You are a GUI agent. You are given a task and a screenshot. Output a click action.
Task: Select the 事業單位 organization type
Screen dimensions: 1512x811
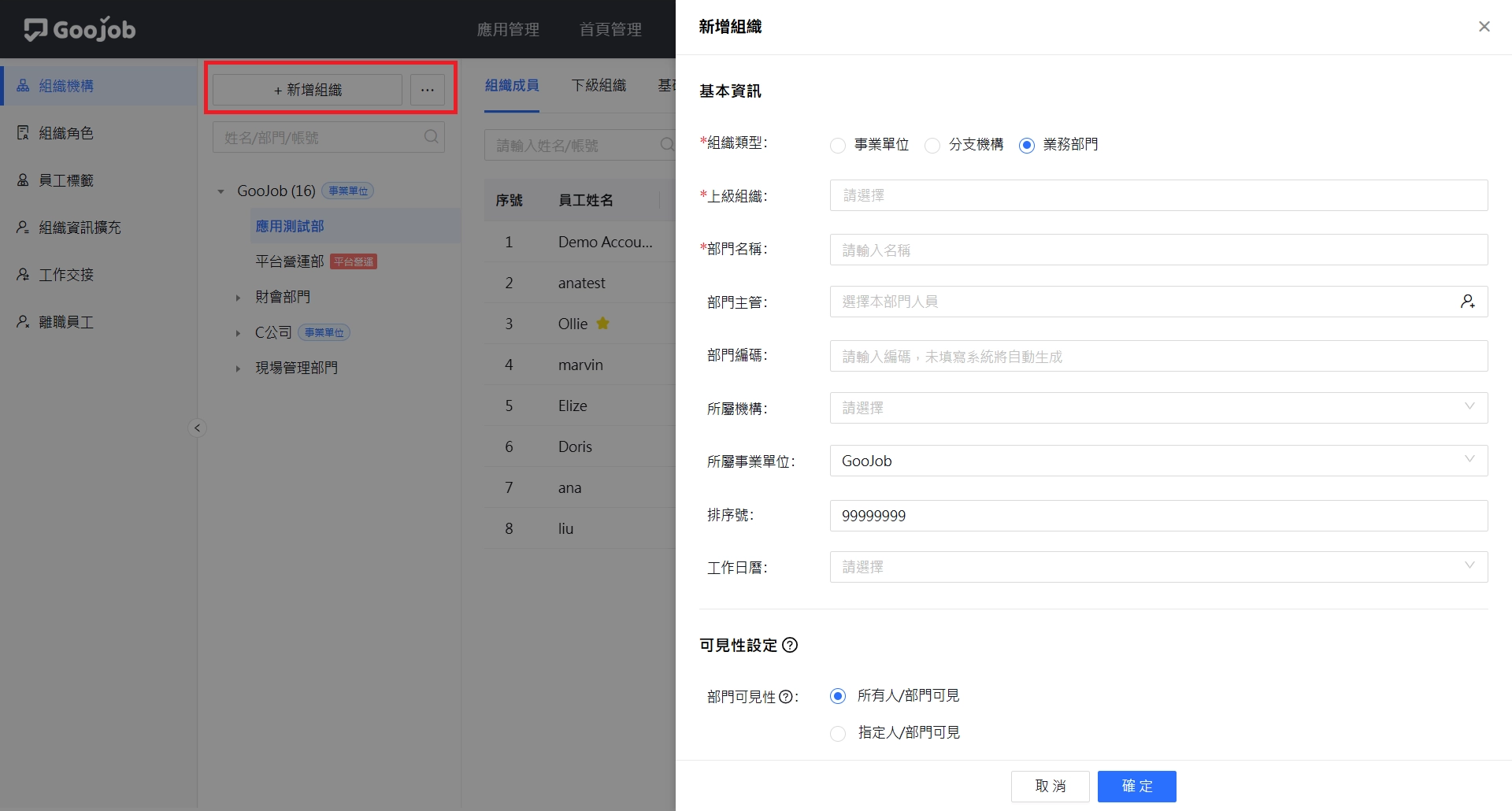(x=838, y=146)
